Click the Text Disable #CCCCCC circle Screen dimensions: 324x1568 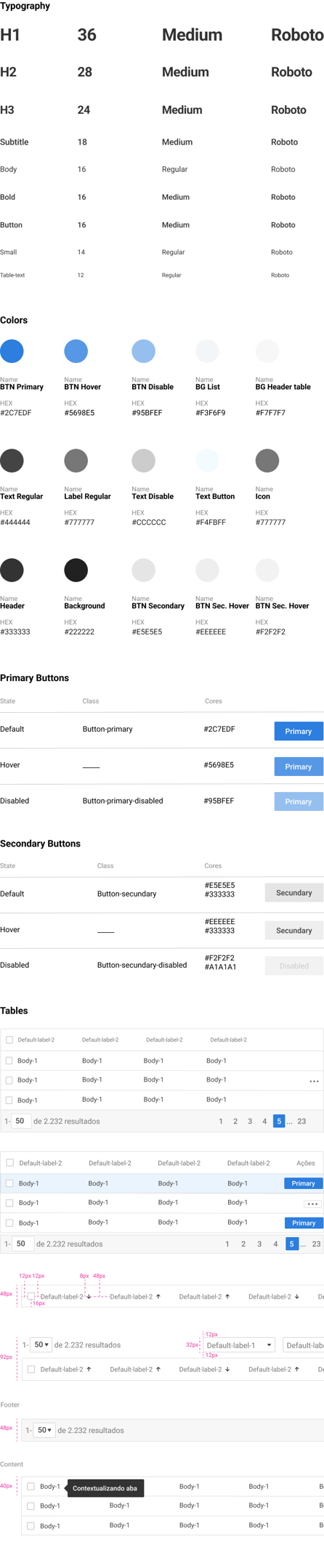143,460
